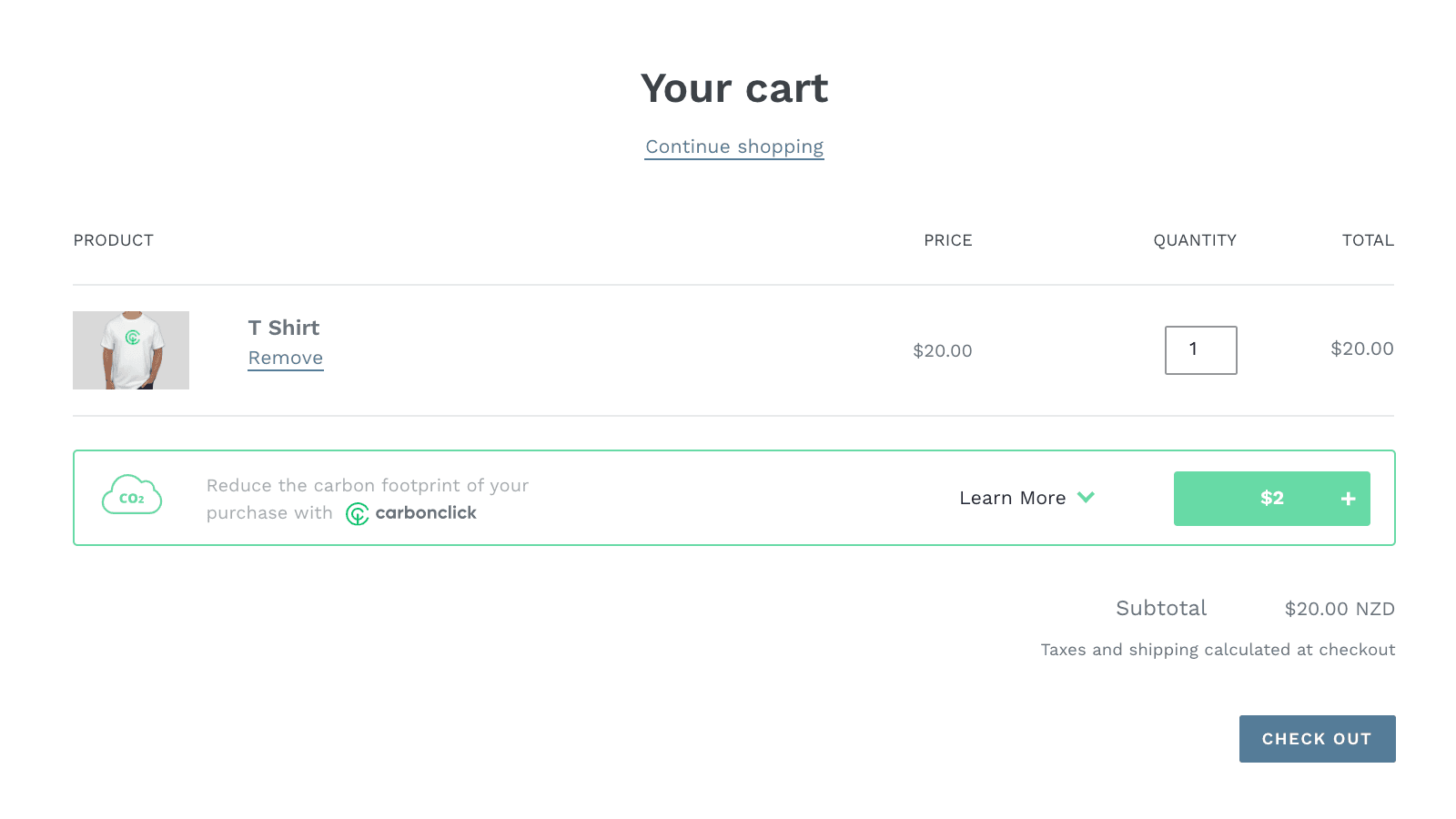Click the TOTAL column header

click(1368, 240)
